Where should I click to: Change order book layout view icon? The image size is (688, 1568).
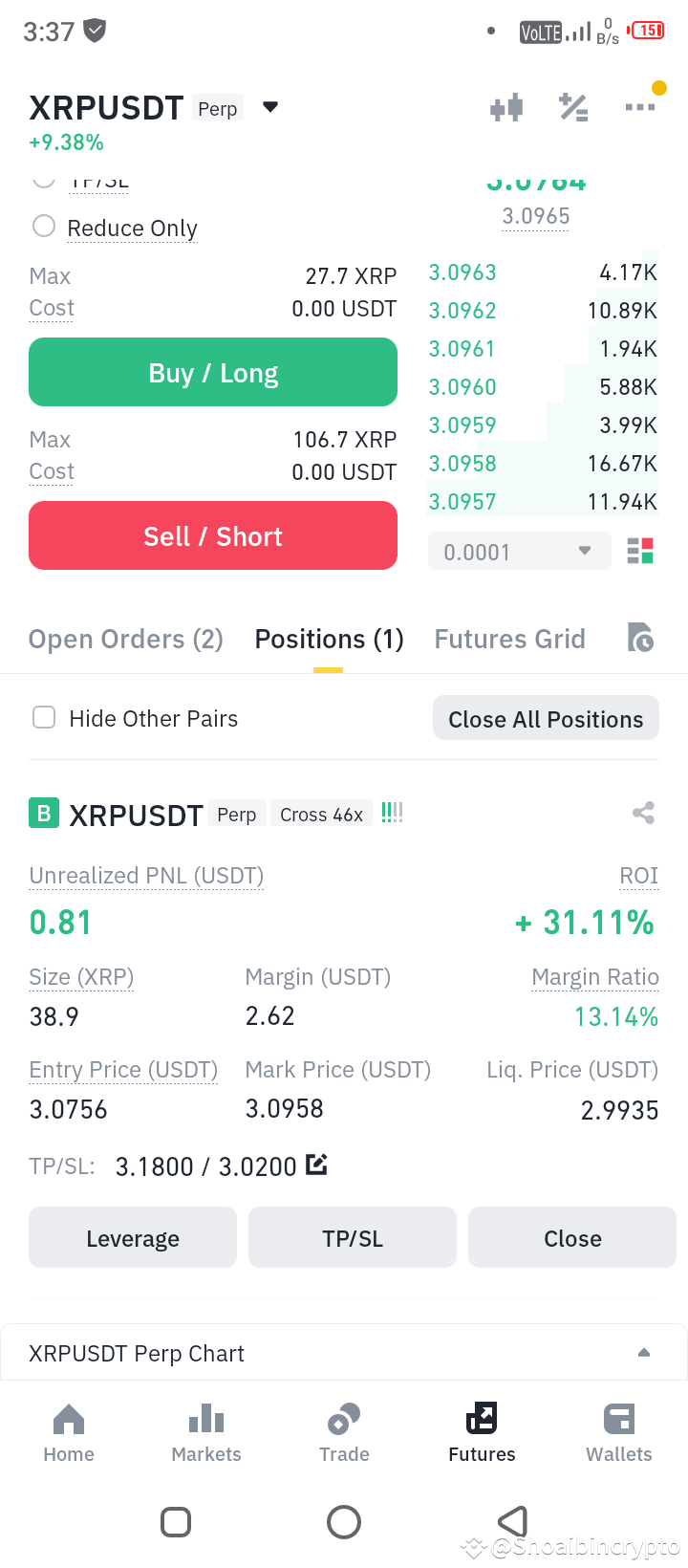(x=640, y=551)
